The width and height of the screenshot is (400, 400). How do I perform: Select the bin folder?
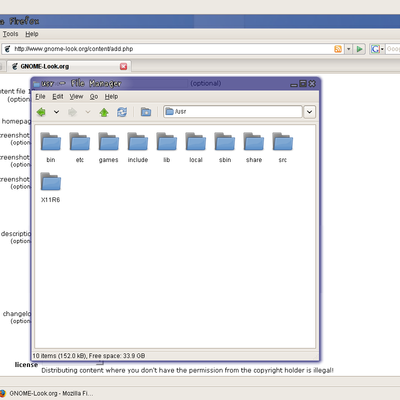51,147
